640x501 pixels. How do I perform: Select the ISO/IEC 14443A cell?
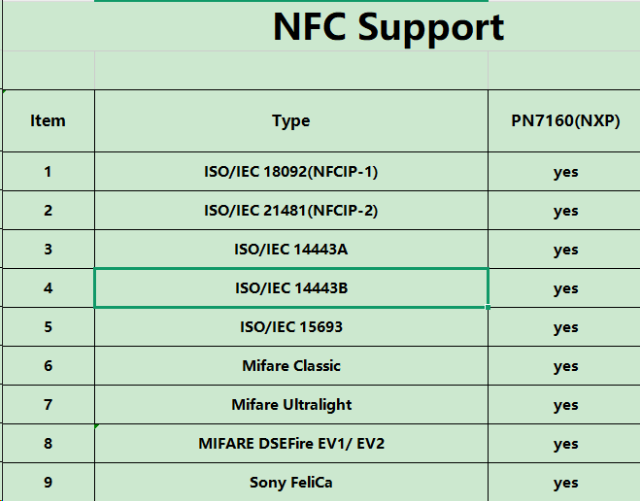[x=291, y=250]
